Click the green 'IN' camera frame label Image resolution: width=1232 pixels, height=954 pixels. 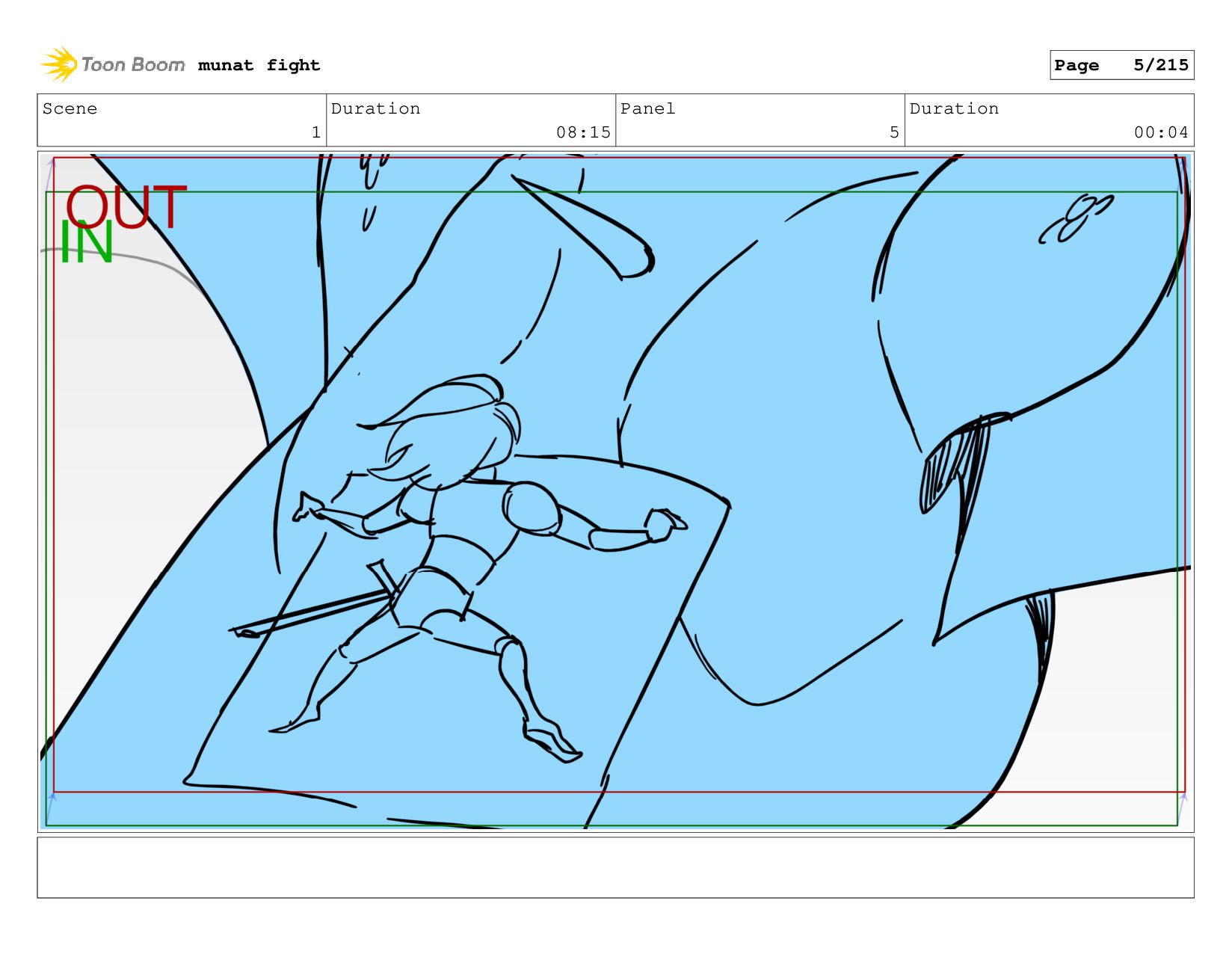click(86, 242)
